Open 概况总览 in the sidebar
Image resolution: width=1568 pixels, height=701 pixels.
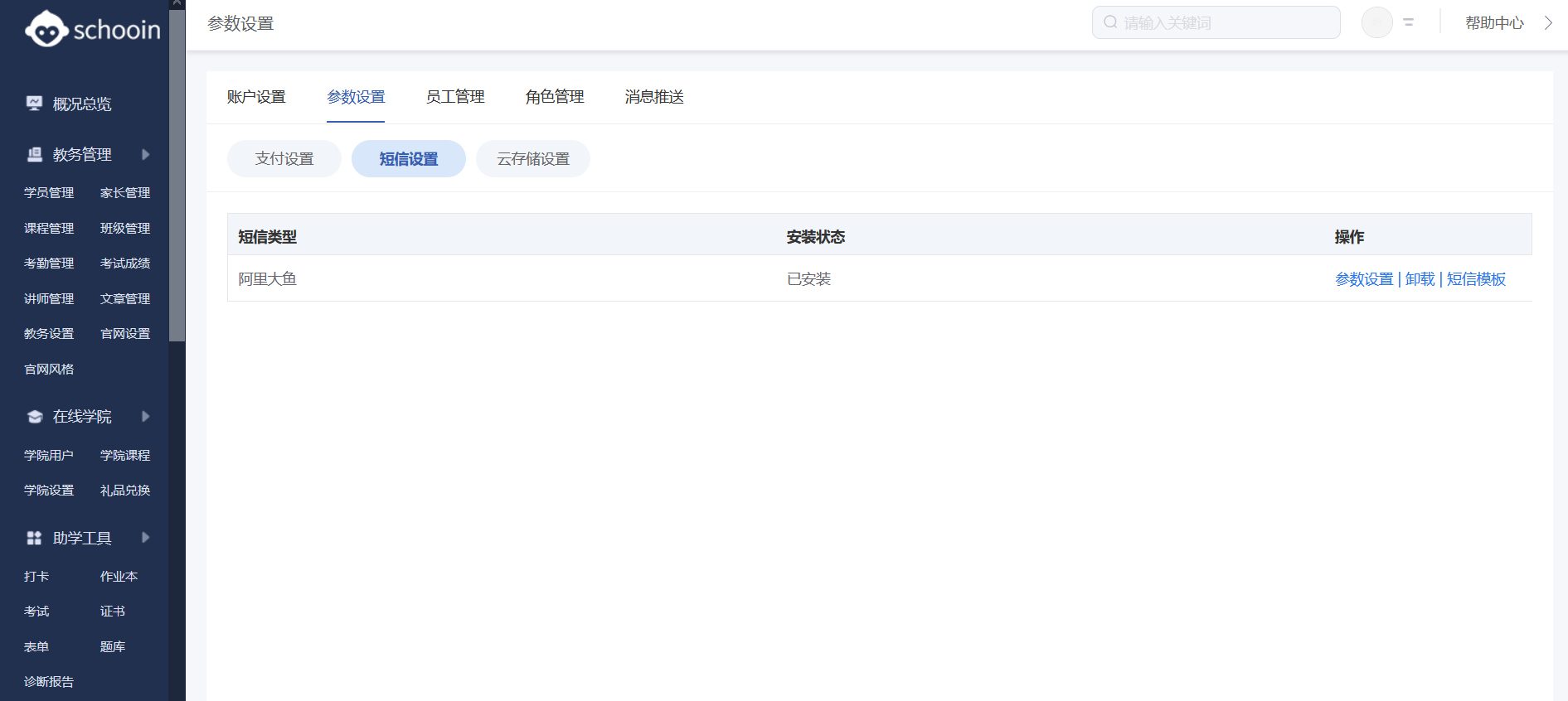(x=82, y=104)
